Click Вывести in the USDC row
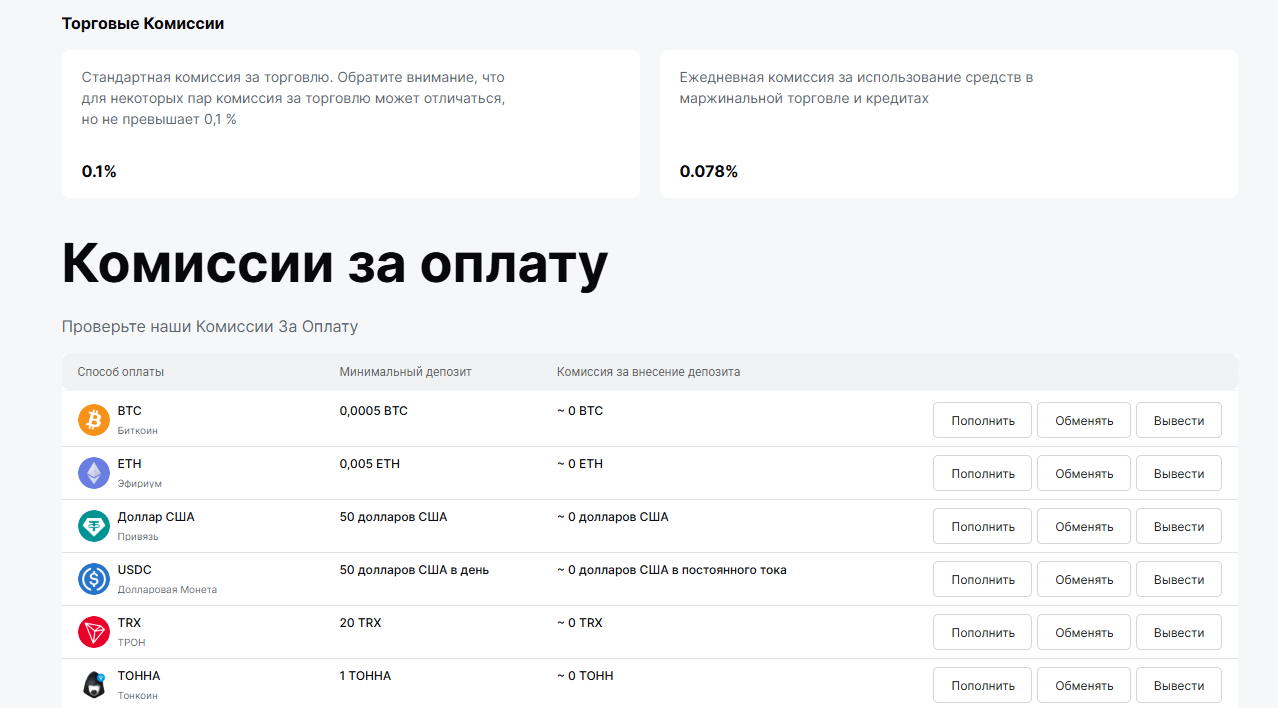This screenshot has width=1278, height=708. (1179, 579)
